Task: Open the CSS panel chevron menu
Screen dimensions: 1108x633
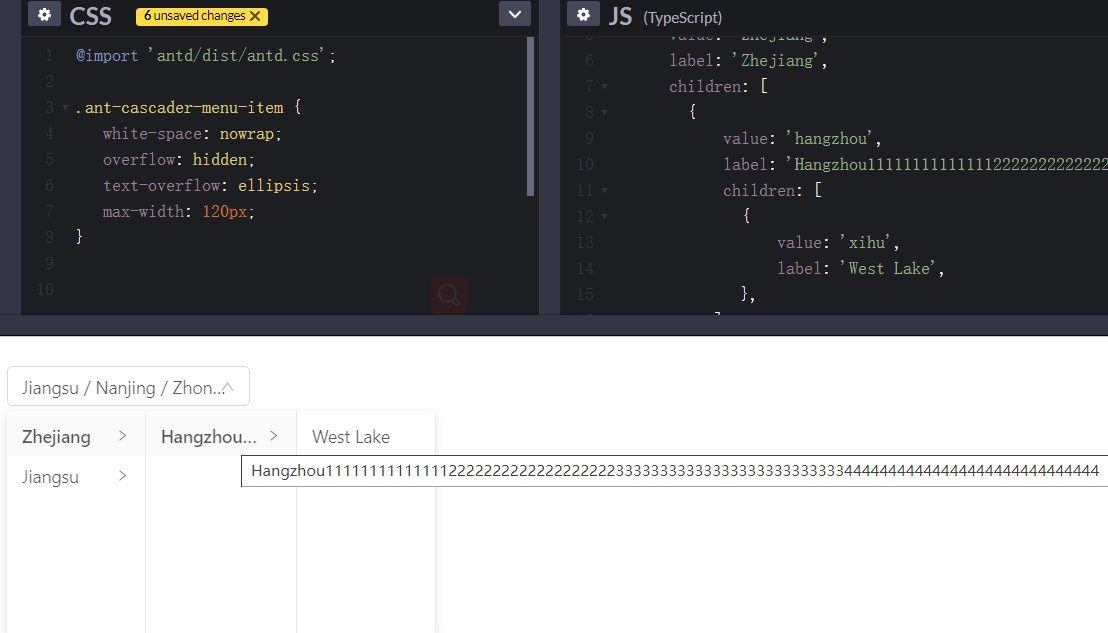Action: tap(514, 14)
